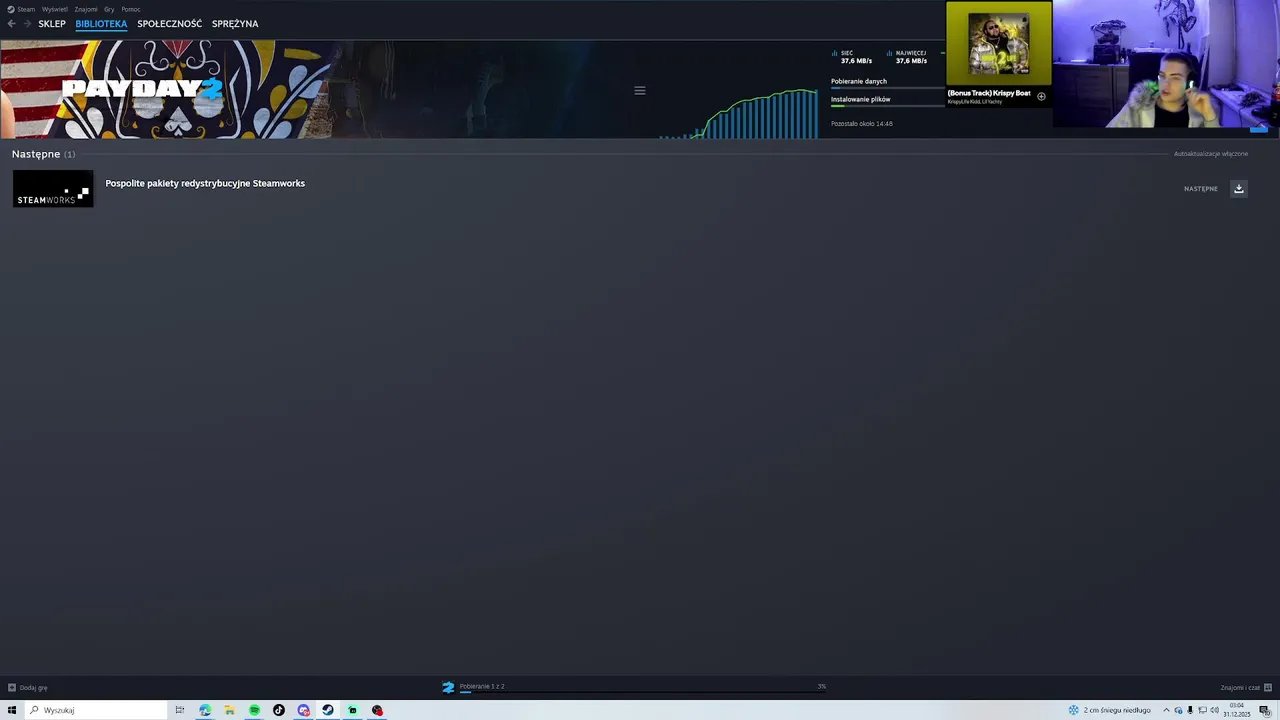Screen dimensions: 1280x720
Task: Open the browser icon on the taskbar
Action: tap(205, 710)
